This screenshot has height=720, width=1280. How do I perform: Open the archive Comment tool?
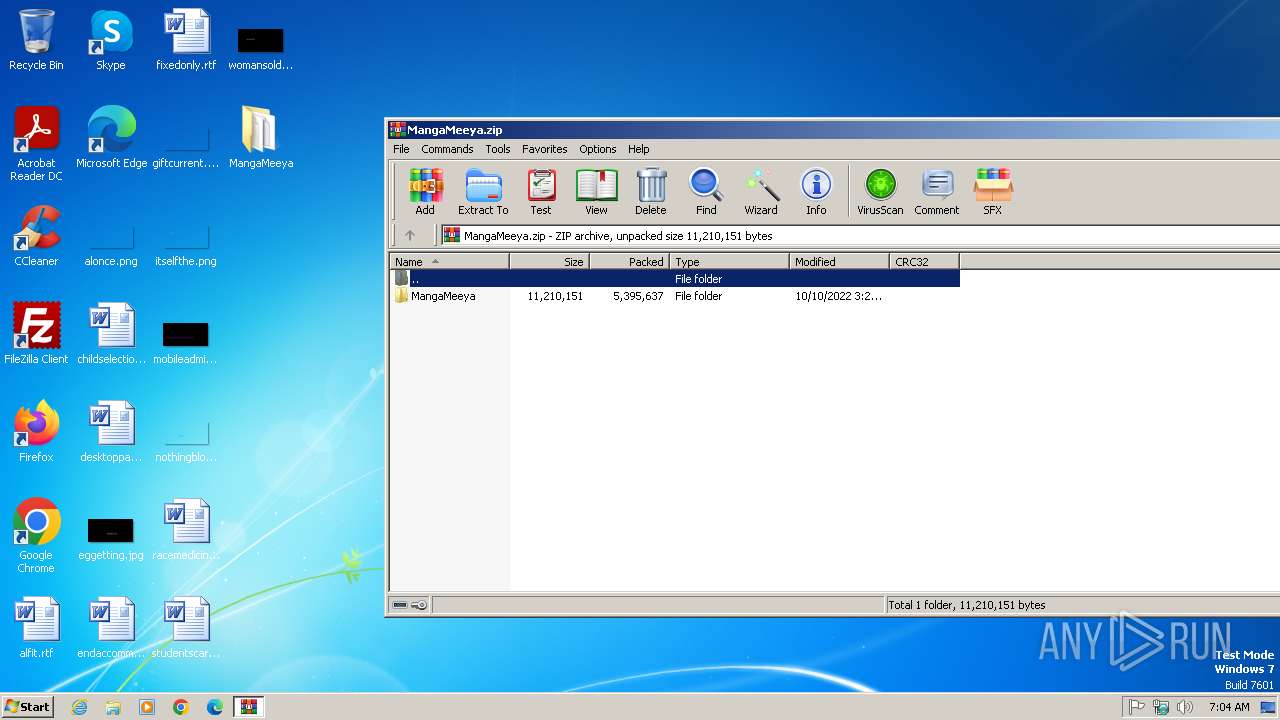(x=937, y=191)
